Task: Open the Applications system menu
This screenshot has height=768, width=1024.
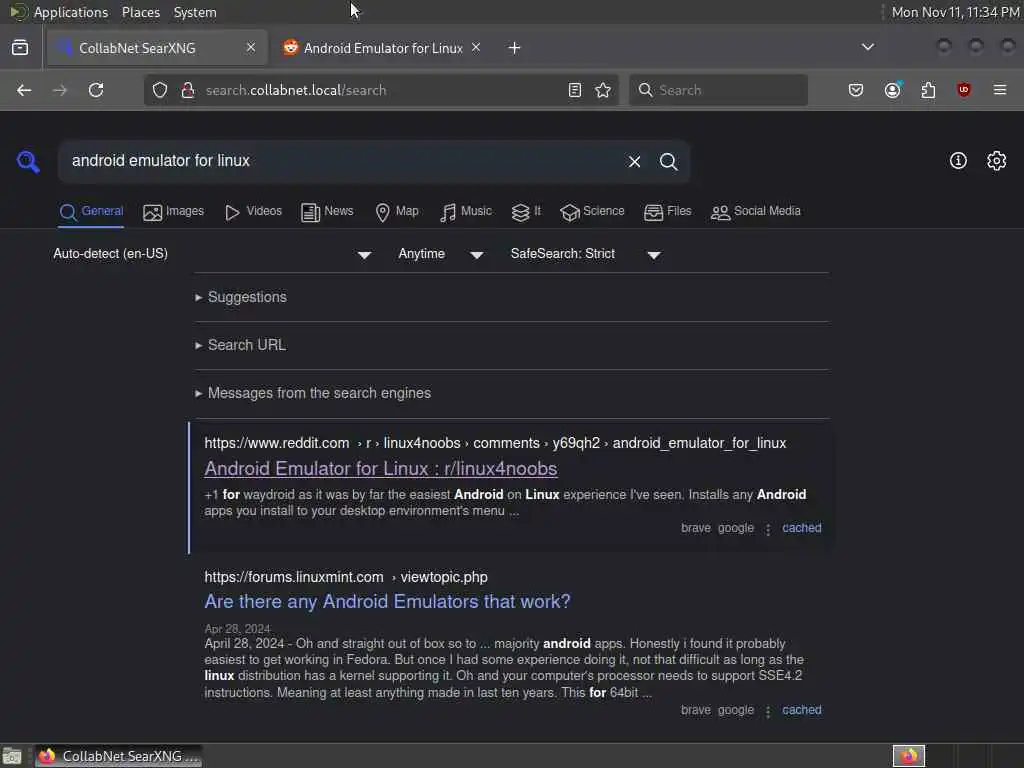Action: pos(71,12)
